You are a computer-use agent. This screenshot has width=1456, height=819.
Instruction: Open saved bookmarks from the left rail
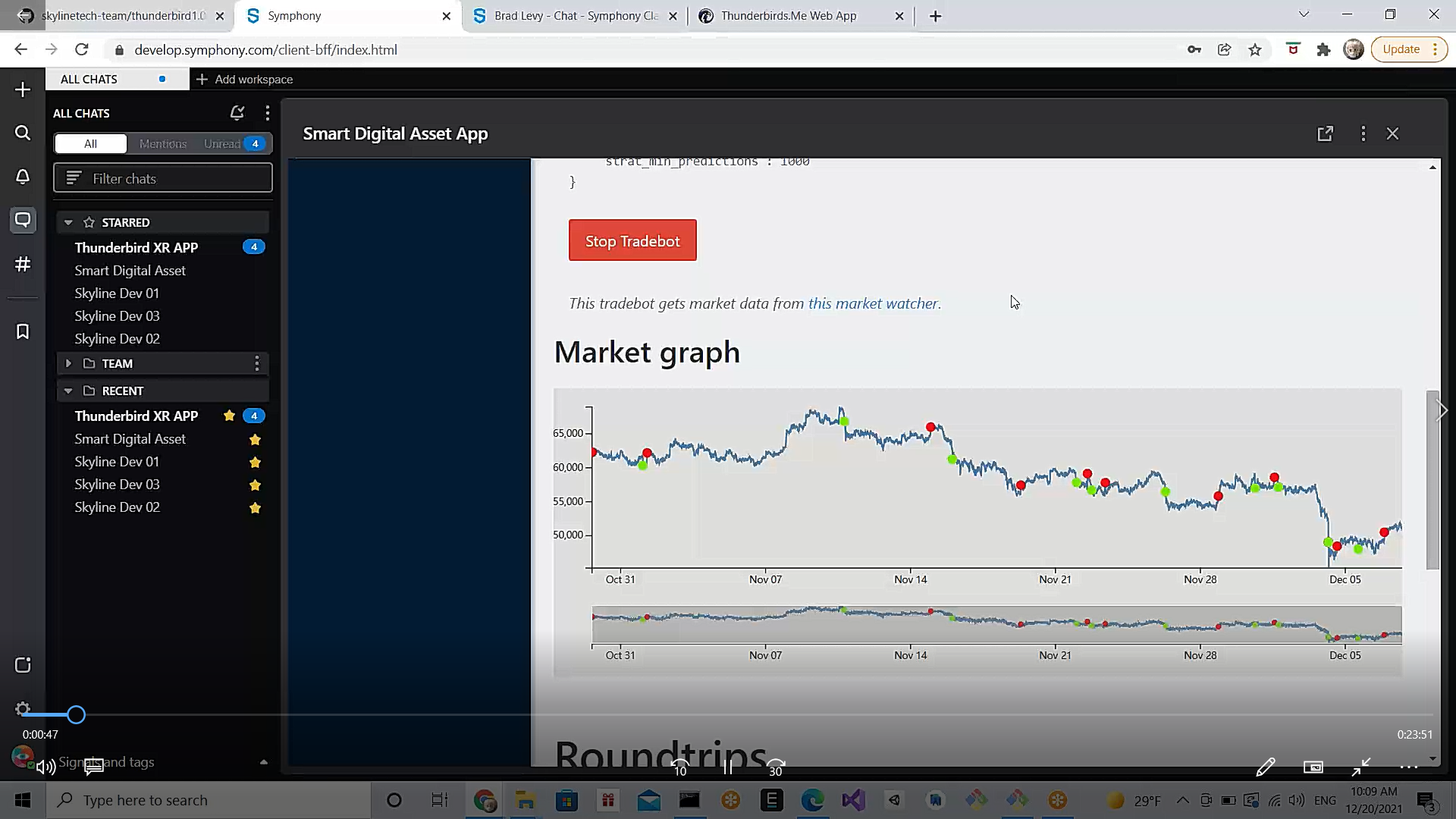click(22, 331)
